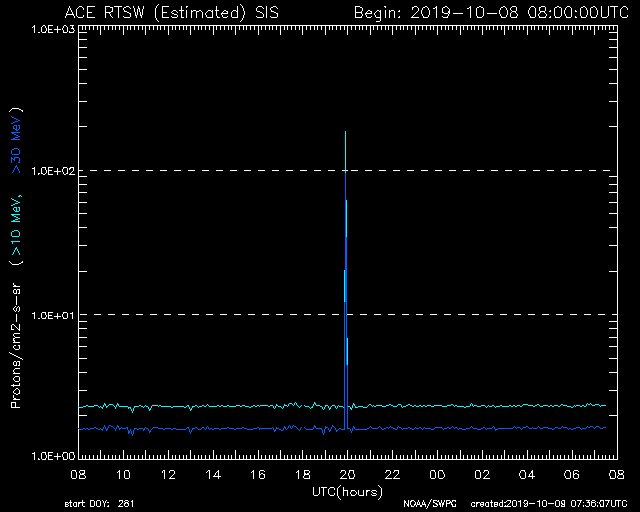Click the 'Protons/cm2-s-sr' y-axis title
Screen dimensions: 640x512
17,340
